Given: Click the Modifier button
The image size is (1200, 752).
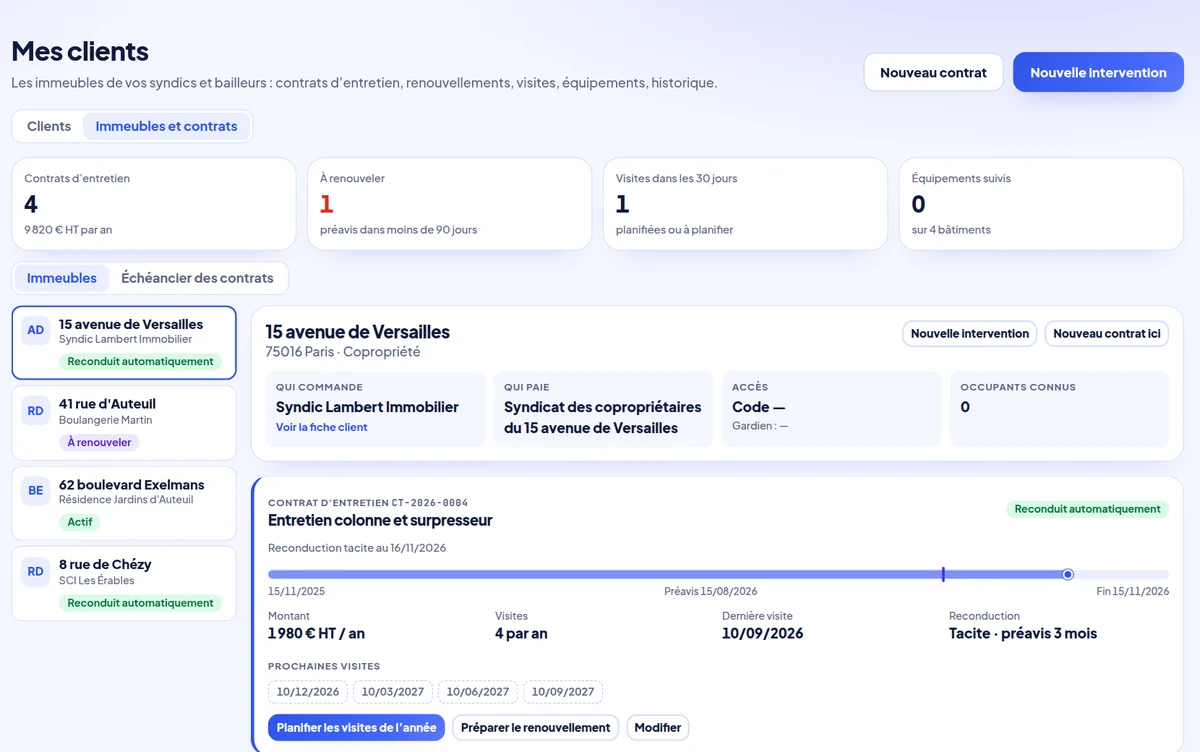Looking at the screenshot, I should tap(658, 727).
